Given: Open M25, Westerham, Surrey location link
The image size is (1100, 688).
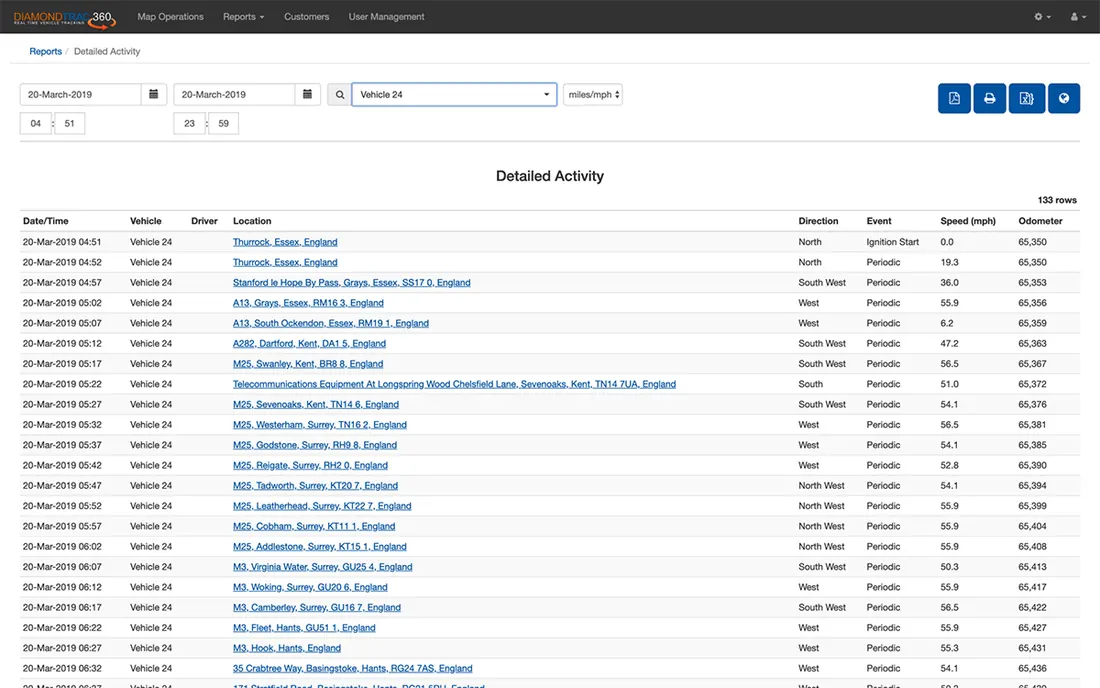Looking at the screenshot, I should tap(320, 425).
